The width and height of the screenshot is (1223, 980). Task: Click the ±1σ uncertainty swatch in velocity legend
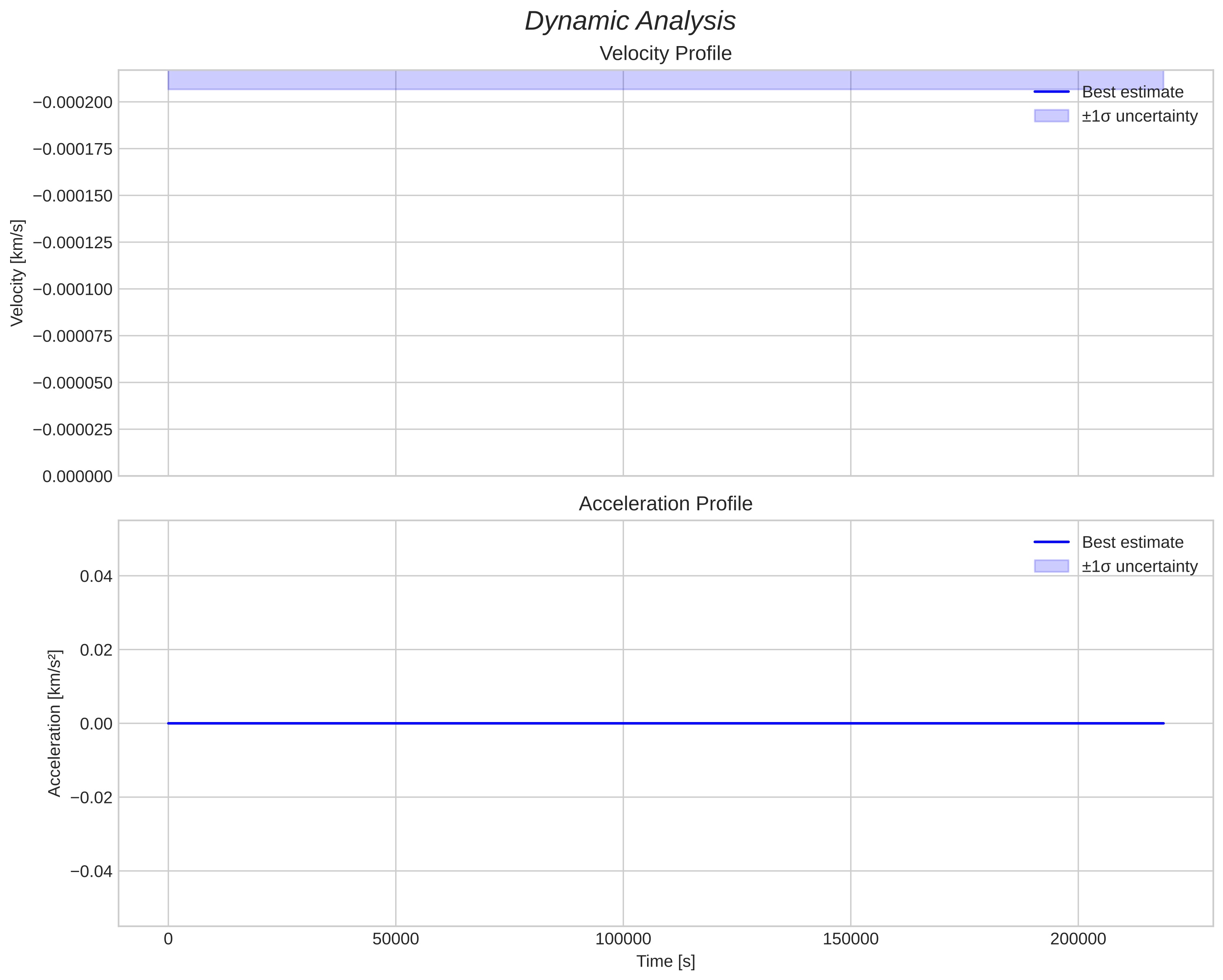click(x=1051, y=116)
